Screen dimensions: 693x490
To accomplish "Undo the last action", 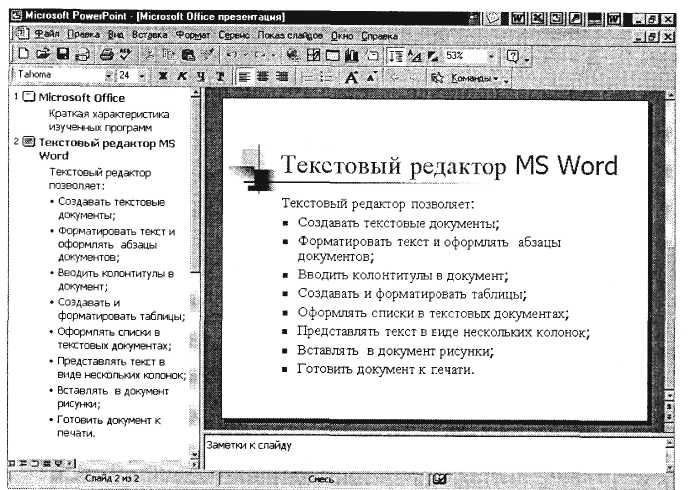I will click(232, 55).
